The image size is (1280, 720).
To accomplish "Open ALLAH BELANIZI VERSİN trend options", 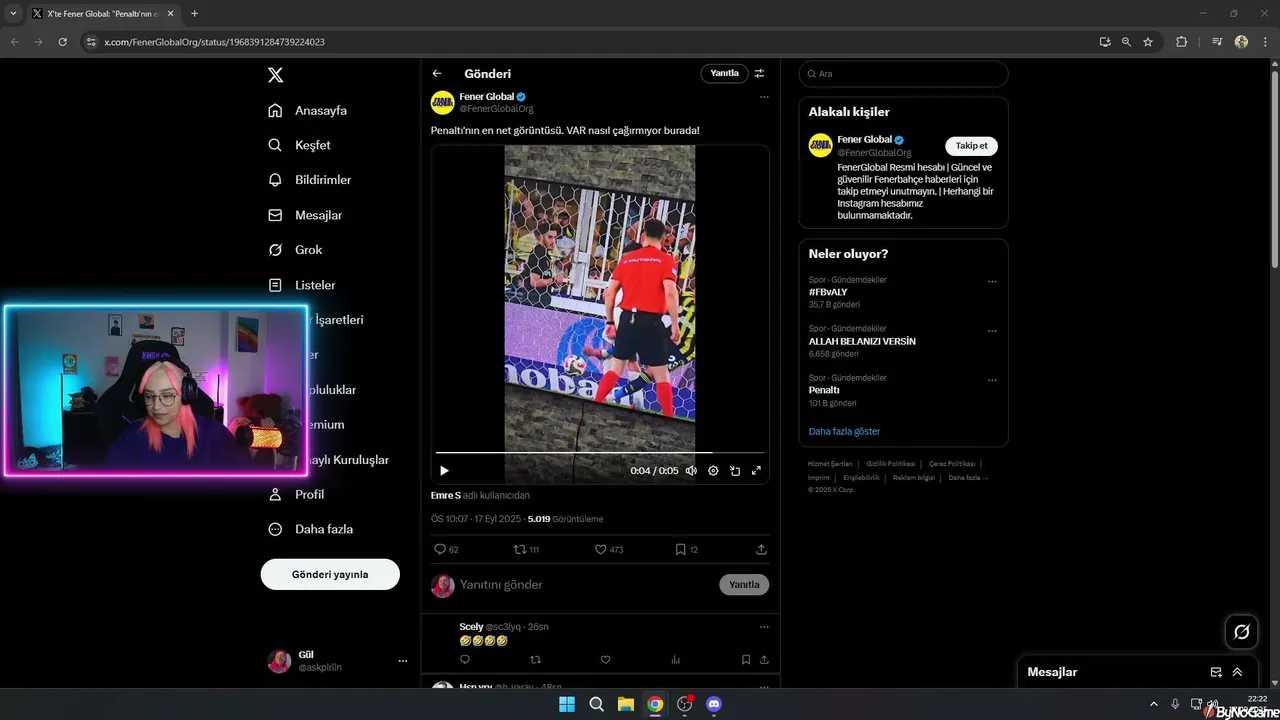I will [x=992, y=331].
